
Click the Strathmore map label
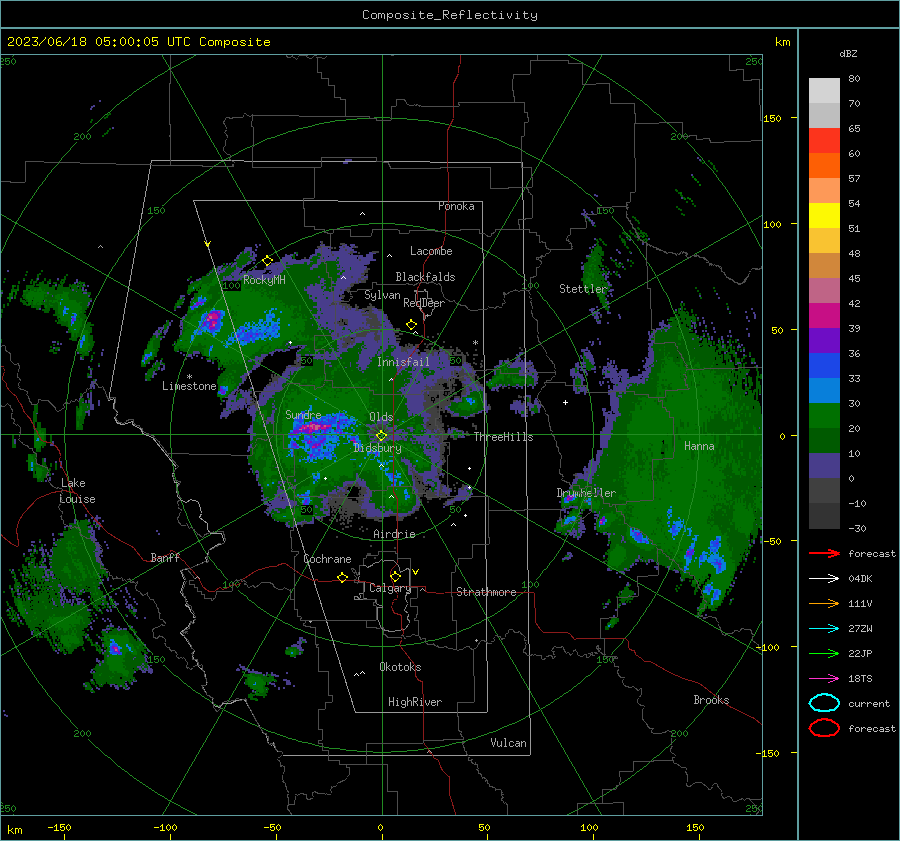(x=486, y=592)
